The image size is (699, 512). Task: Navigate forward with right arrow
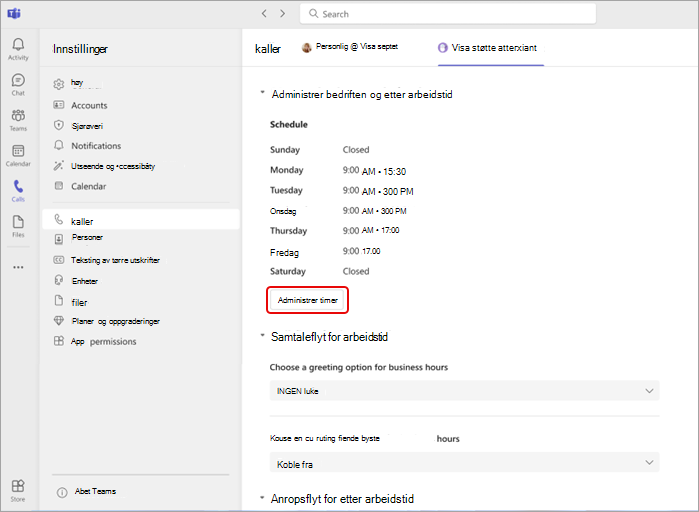click(x=282, y=13)
